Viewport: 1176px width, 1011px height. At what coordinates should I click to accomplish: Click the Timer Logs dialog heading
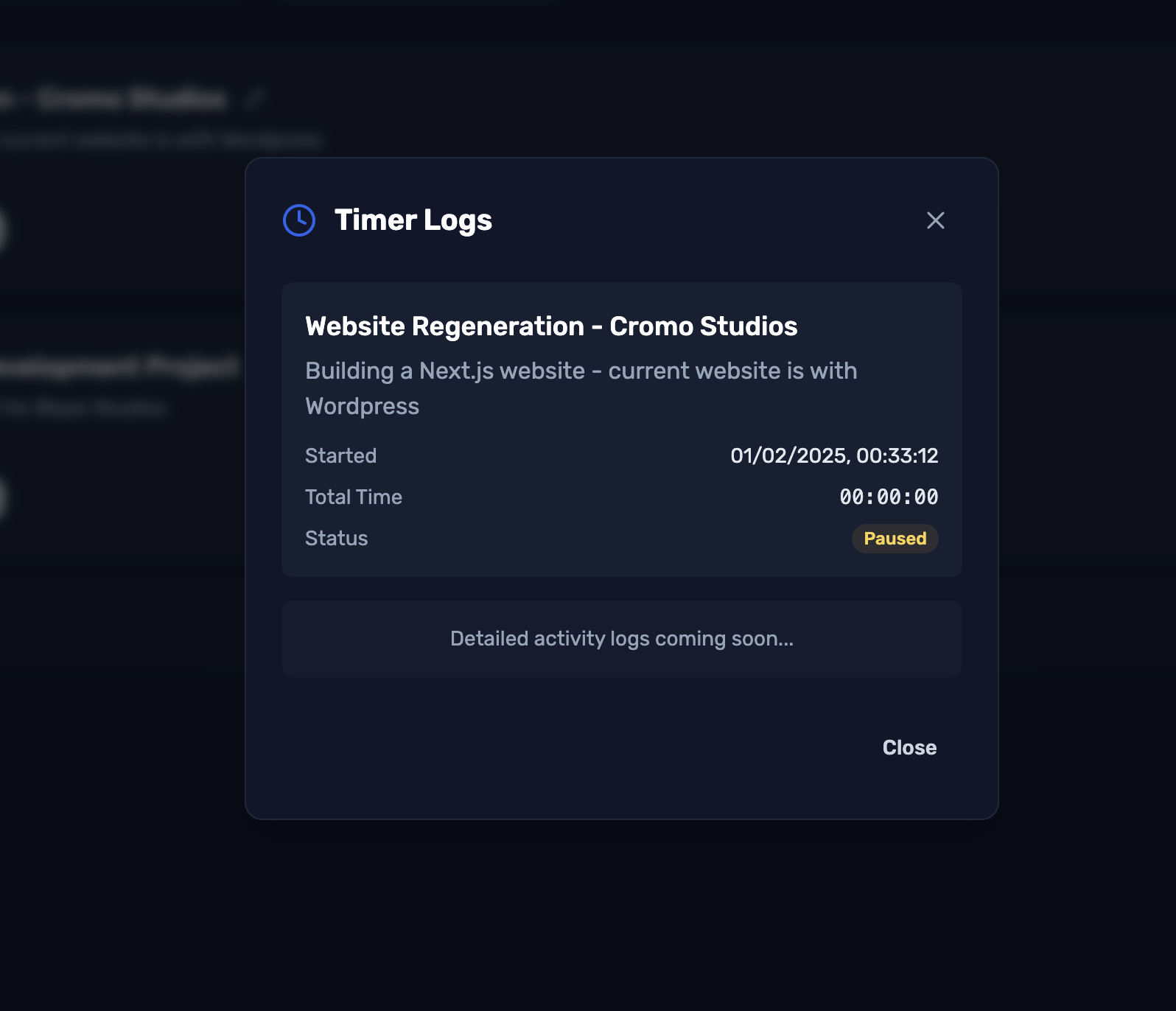pos(413,220)
